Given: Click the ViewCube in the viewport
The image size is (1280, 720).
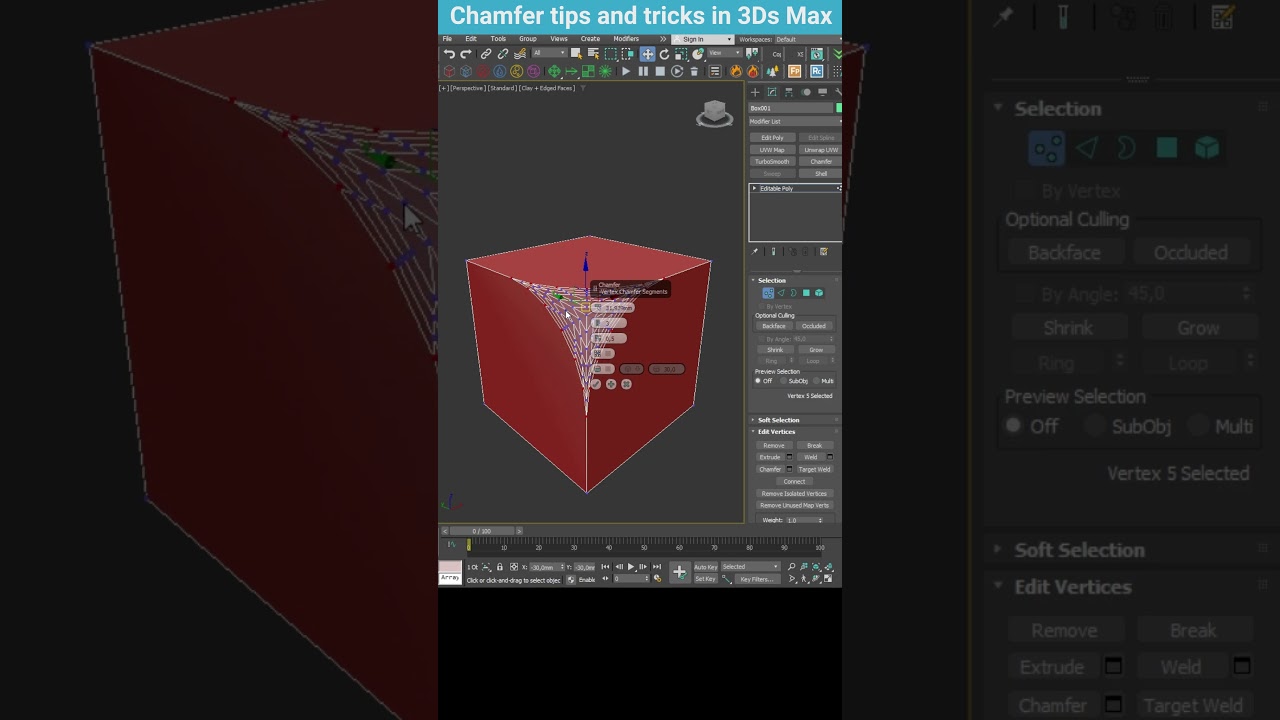Looking at the screenshot, I should point(714,114).
